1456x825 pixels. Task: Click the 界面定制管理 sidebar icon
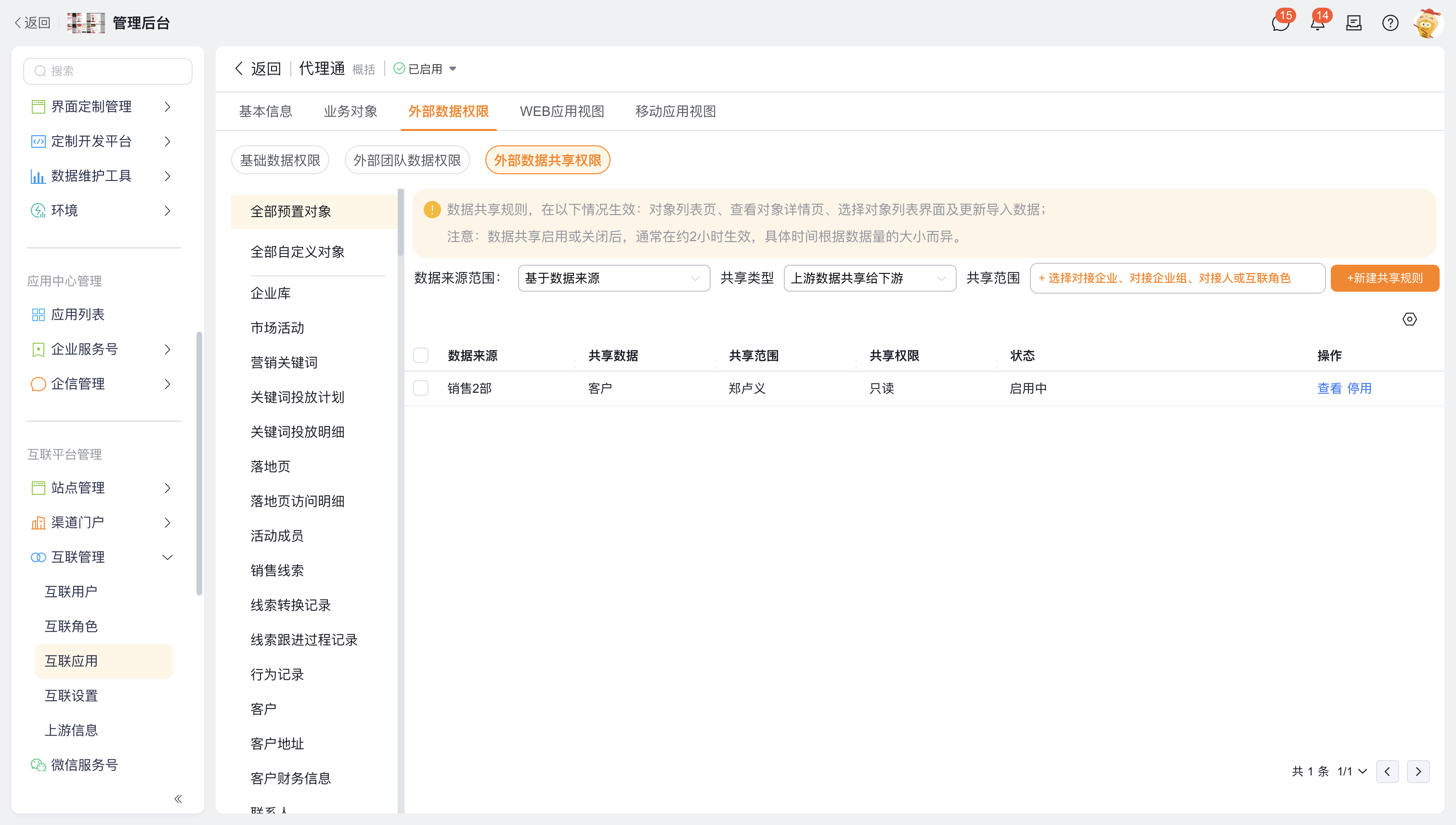click(38, 106)
